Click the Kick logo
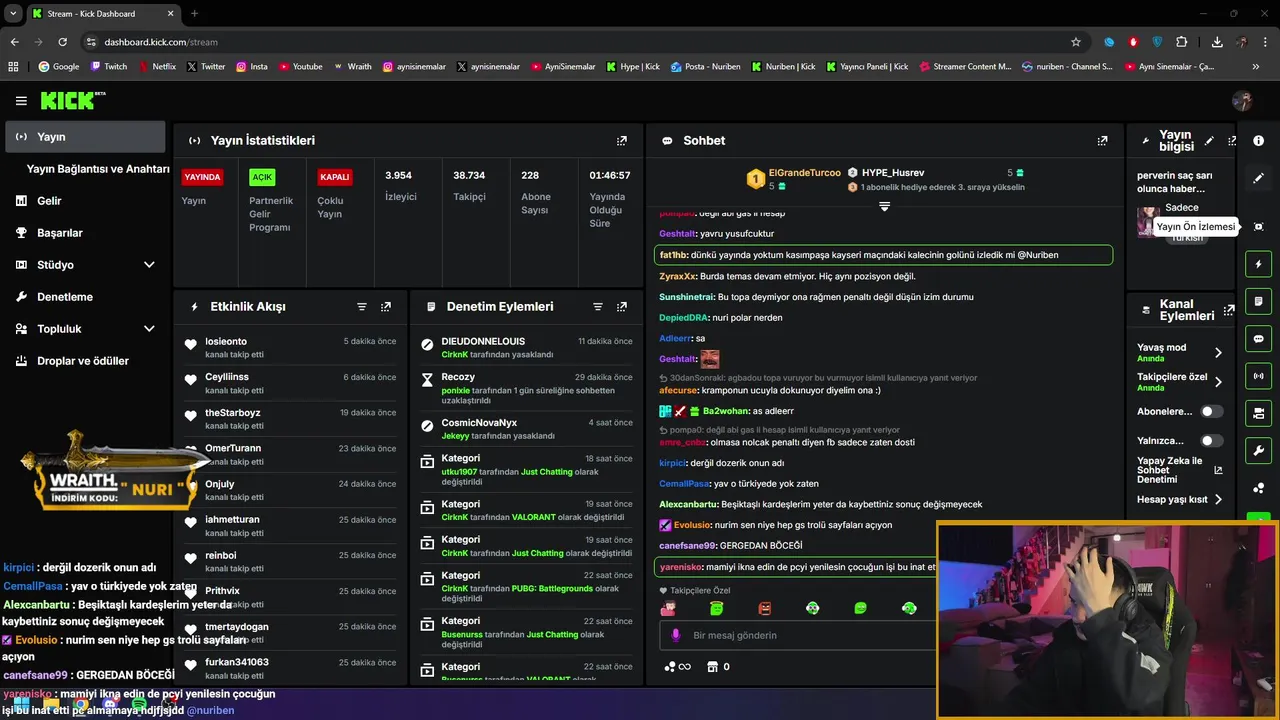Image resolution: width=1280 pixels, height=720 pixels. tap(72, 100)
